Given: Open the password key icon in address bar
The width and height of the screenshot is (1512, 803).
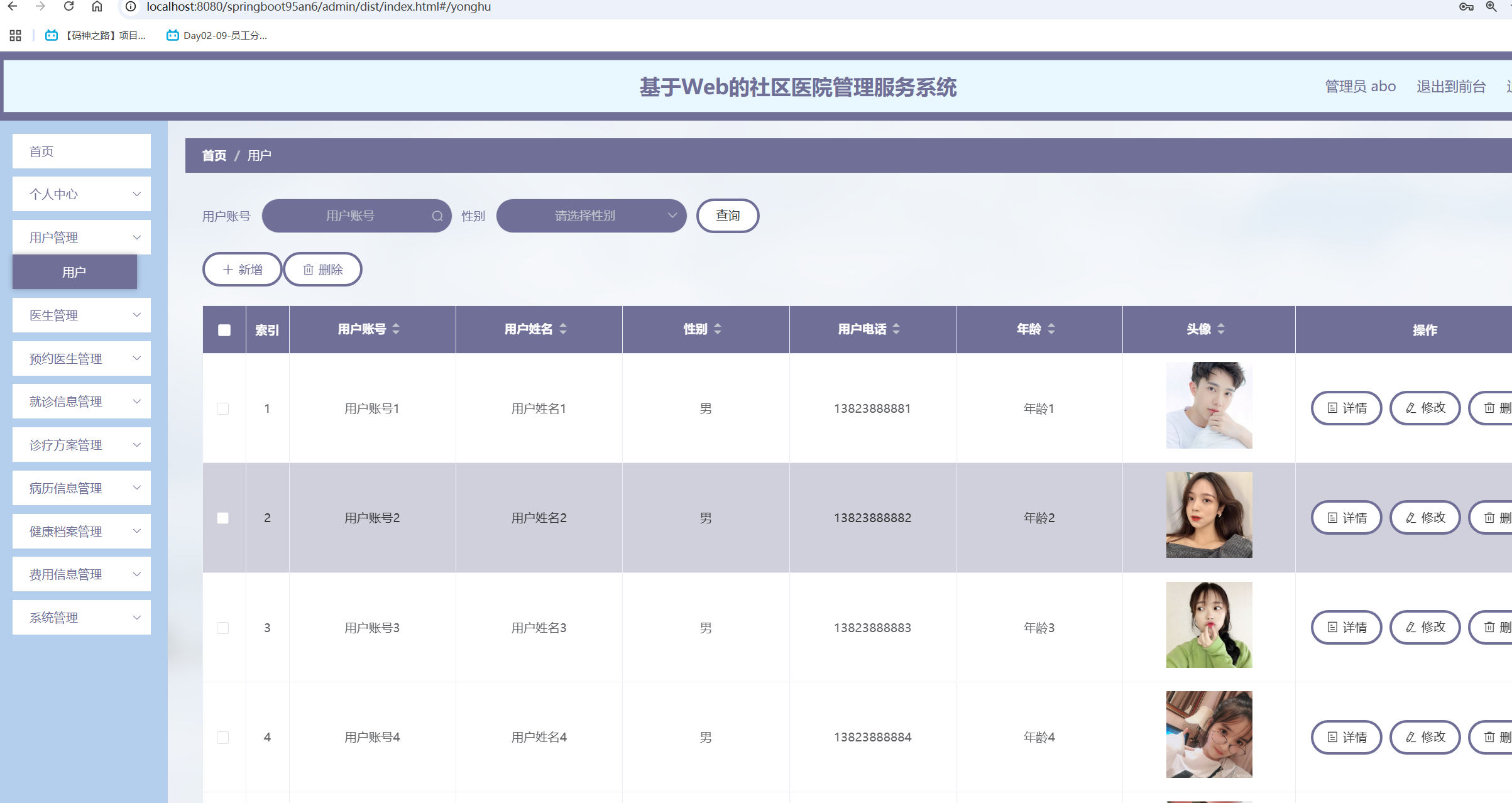Looking at the screenshot, I should click(x=1466, y=6).
